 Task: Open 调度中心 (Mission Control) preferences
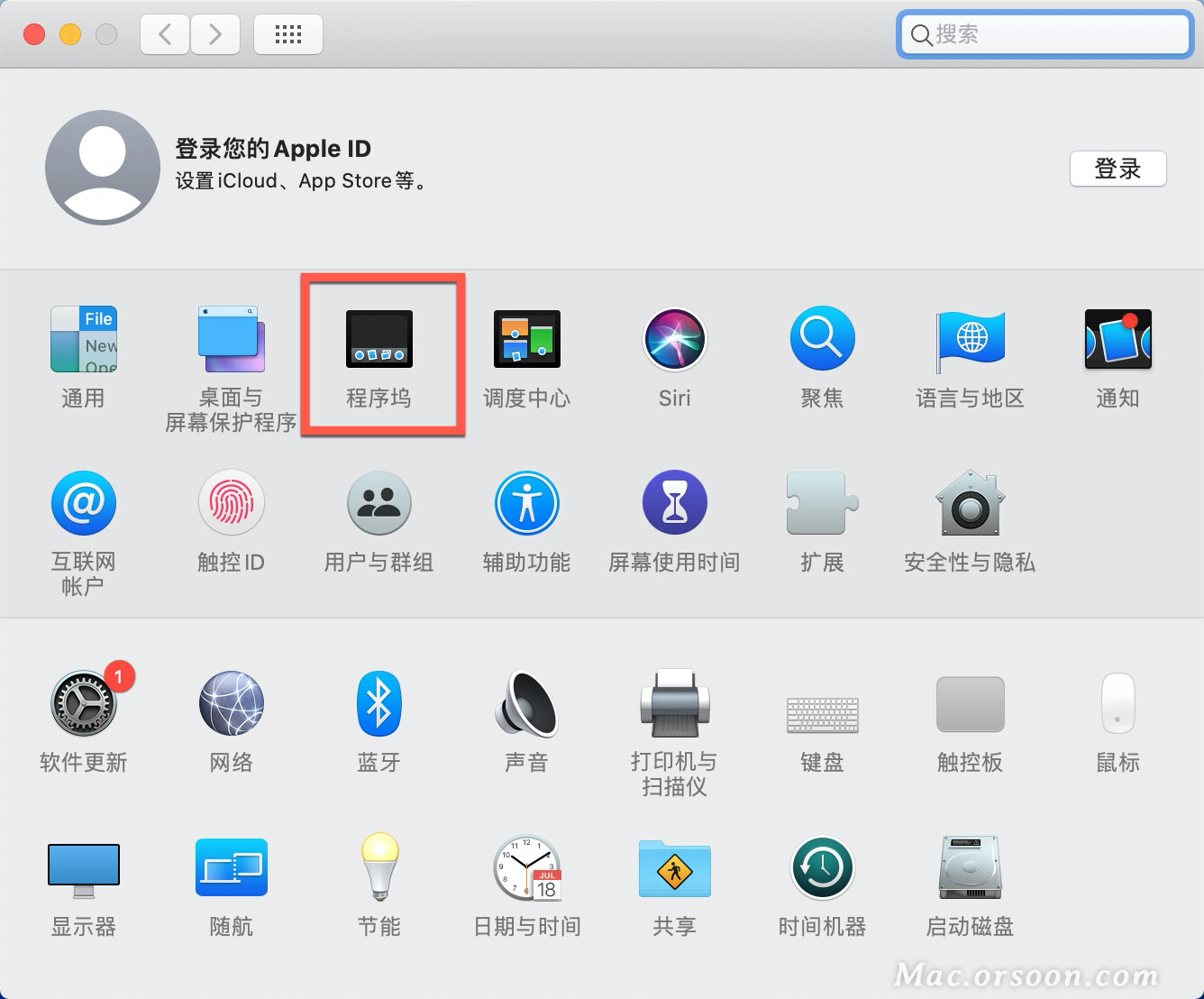[526, 339]
